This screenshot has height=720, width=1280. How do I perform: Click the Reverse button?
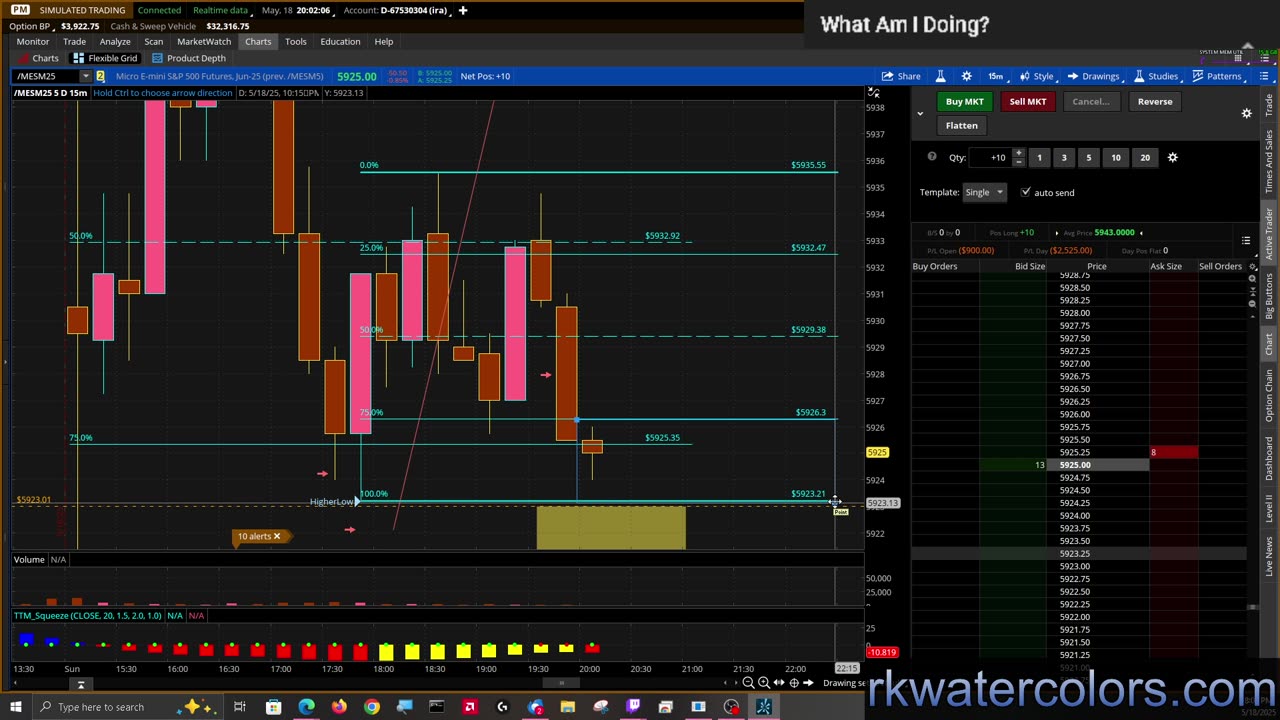(1155, 101)
